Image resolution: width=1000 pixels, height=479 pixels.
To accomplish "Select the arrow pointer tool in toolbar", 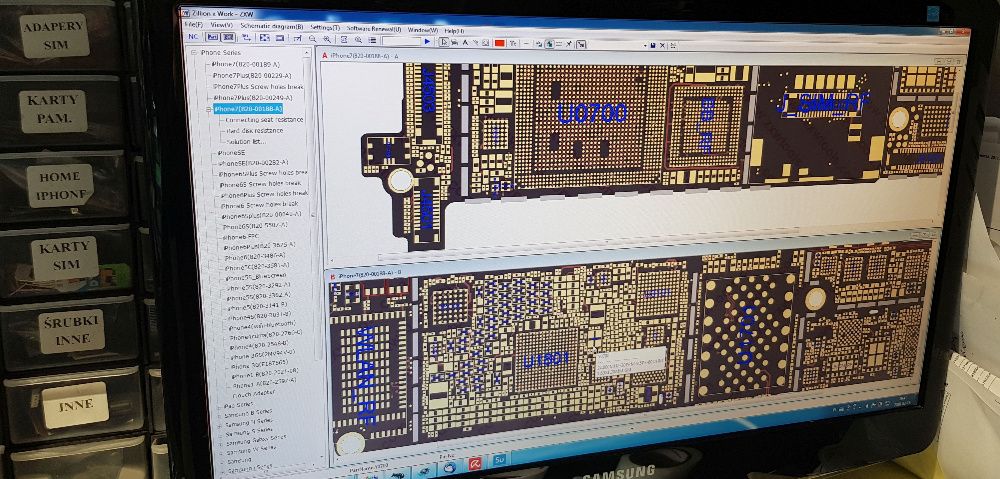I will pos(444,42).
